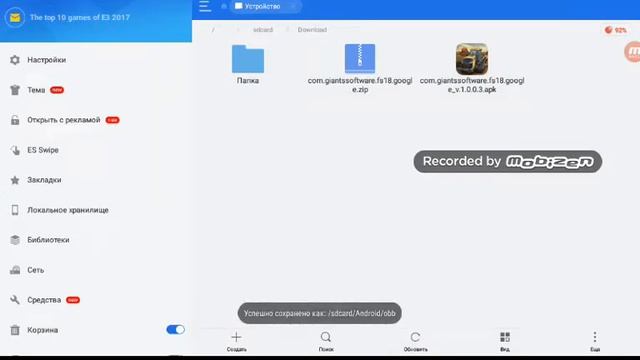Click the Закладки star icon

[15, 180]
